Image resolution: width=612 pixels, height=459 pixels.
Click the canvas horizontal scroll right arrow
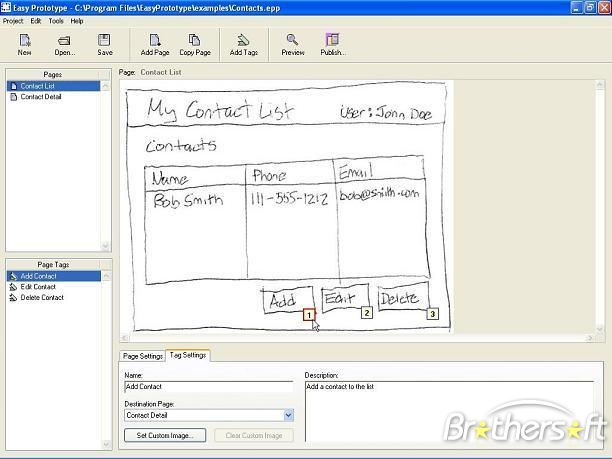click(590, 338)
